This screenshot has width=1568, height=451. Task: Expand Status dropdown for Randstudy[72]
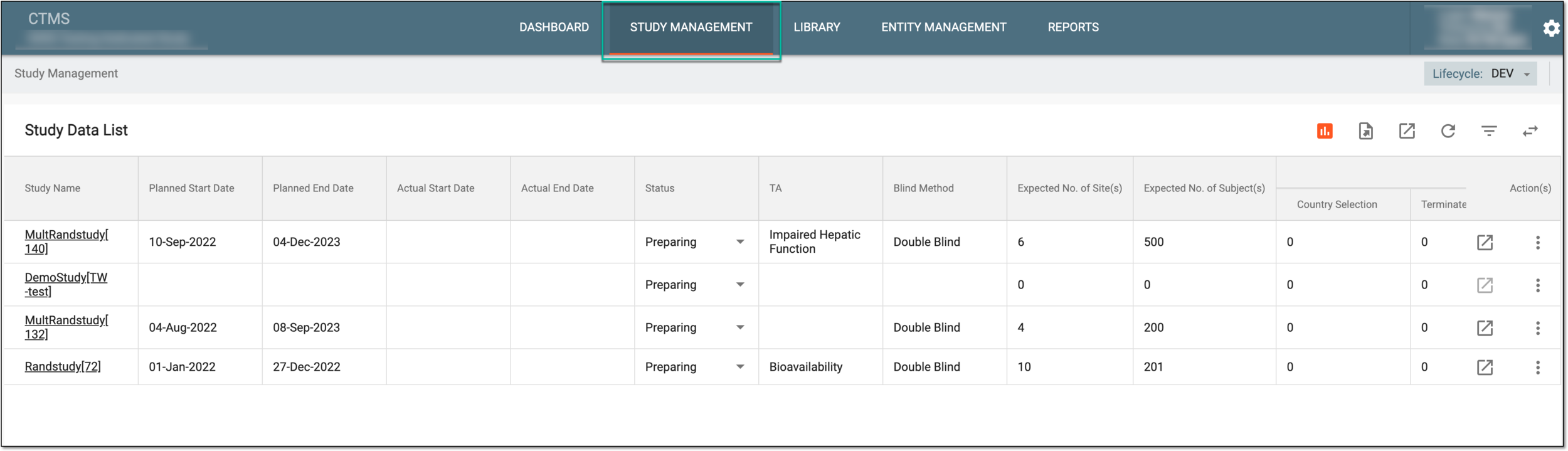click(740, 367)
